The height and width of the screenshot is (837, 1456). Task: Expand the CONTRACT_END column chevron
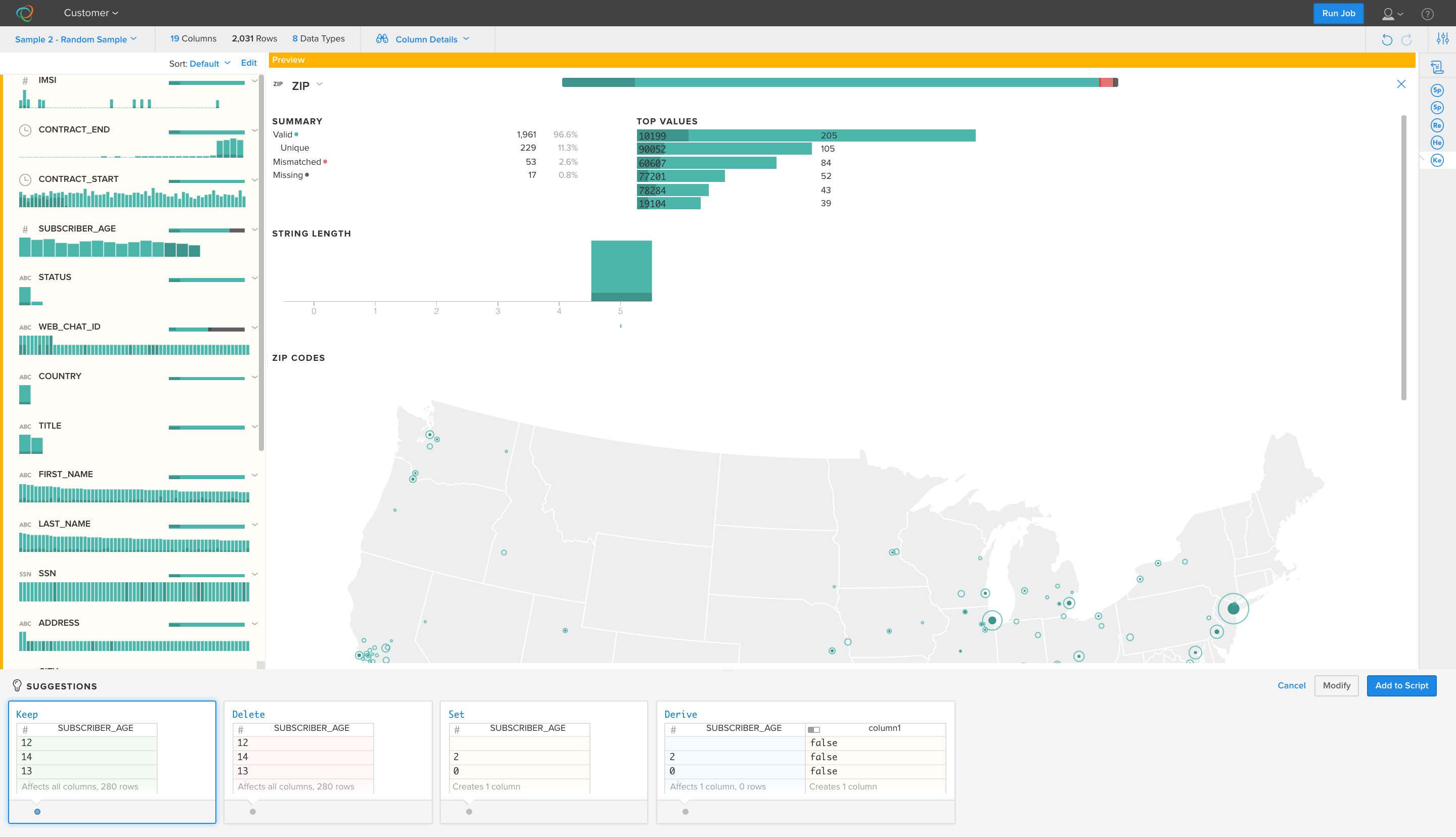click(255, 130)
